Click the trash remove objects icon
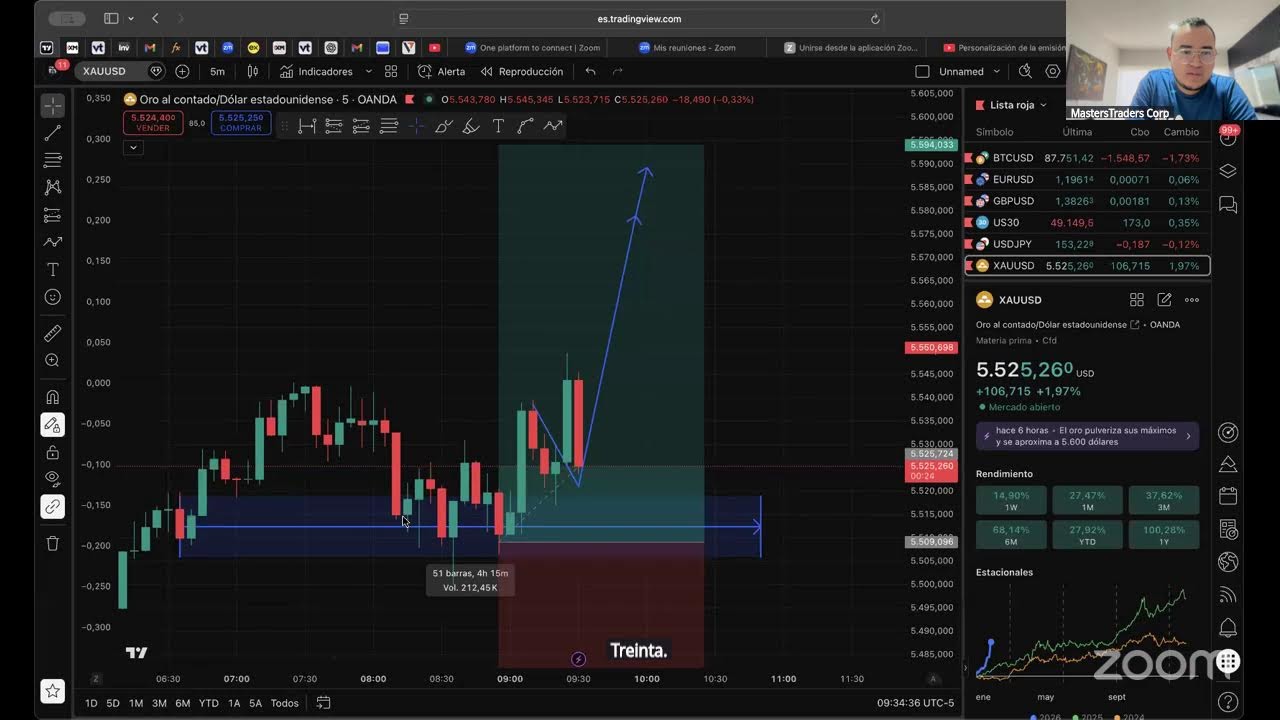Screen dimensions: 1280x720 tap(53, 543)
